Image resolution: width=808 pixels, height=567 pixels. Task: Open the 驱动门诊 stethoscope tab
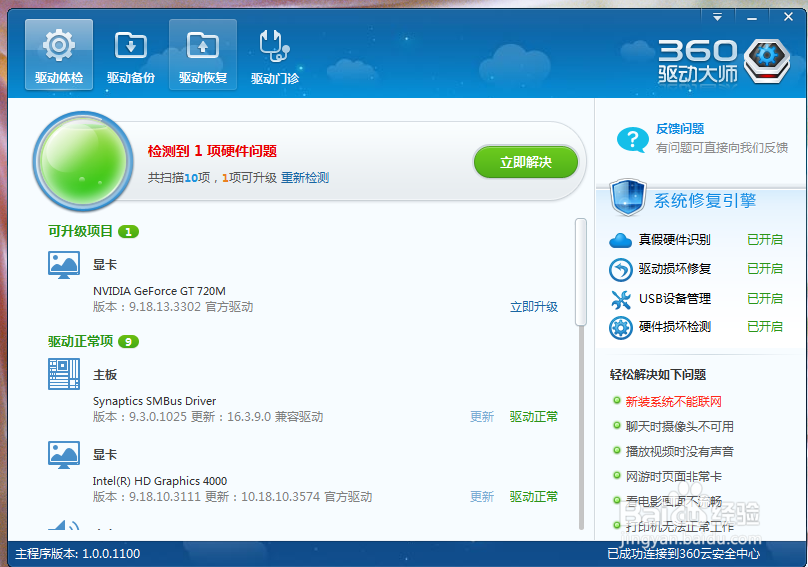tap(275, 55)
